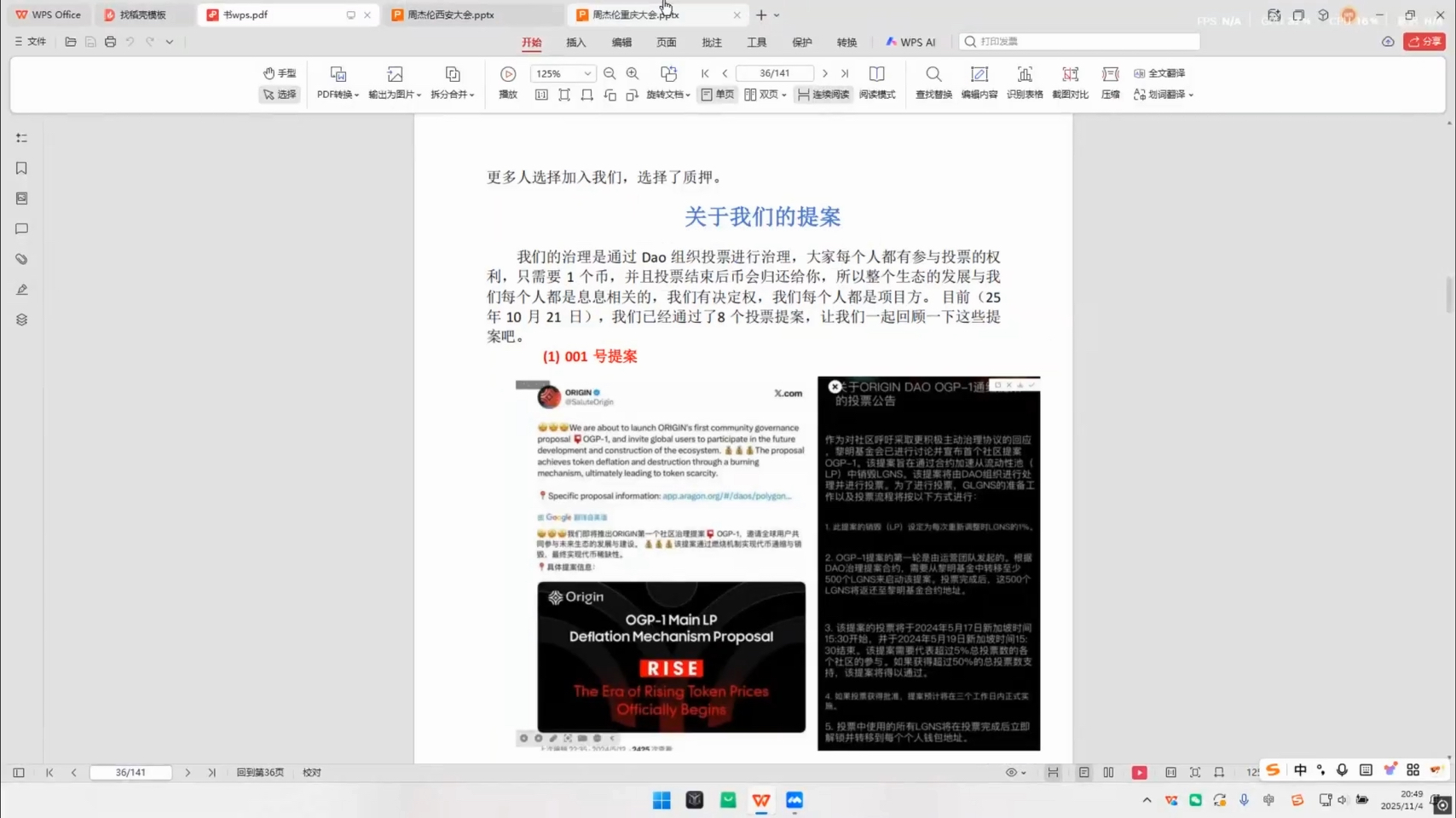Open 查找替换 find and replace
Viewport: 1456px width, 818px height.
pyautogui.click(x=933, y=84)
